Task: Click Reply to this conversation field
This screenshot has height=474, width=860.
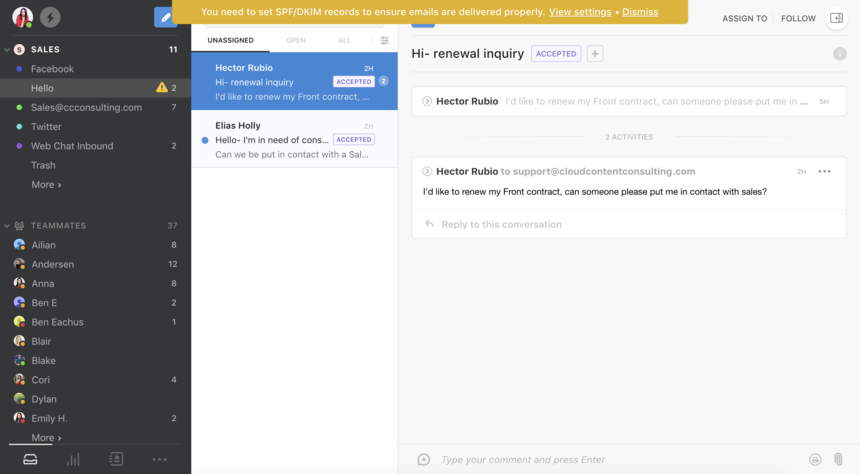Action: click(x=629, y=224)
